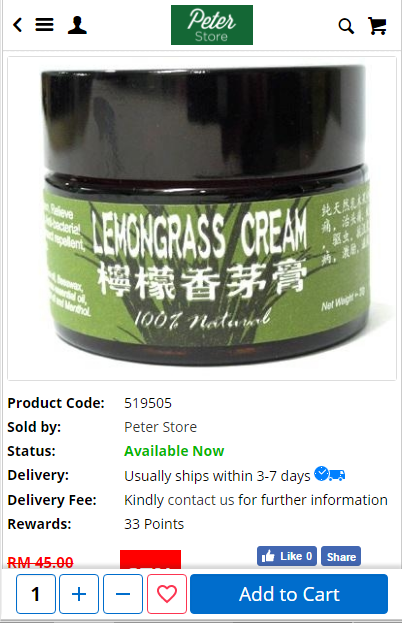Viewport: 402px width, 623px height.
Task: Like the product on Facebook
Action: [x=287, y=556]
